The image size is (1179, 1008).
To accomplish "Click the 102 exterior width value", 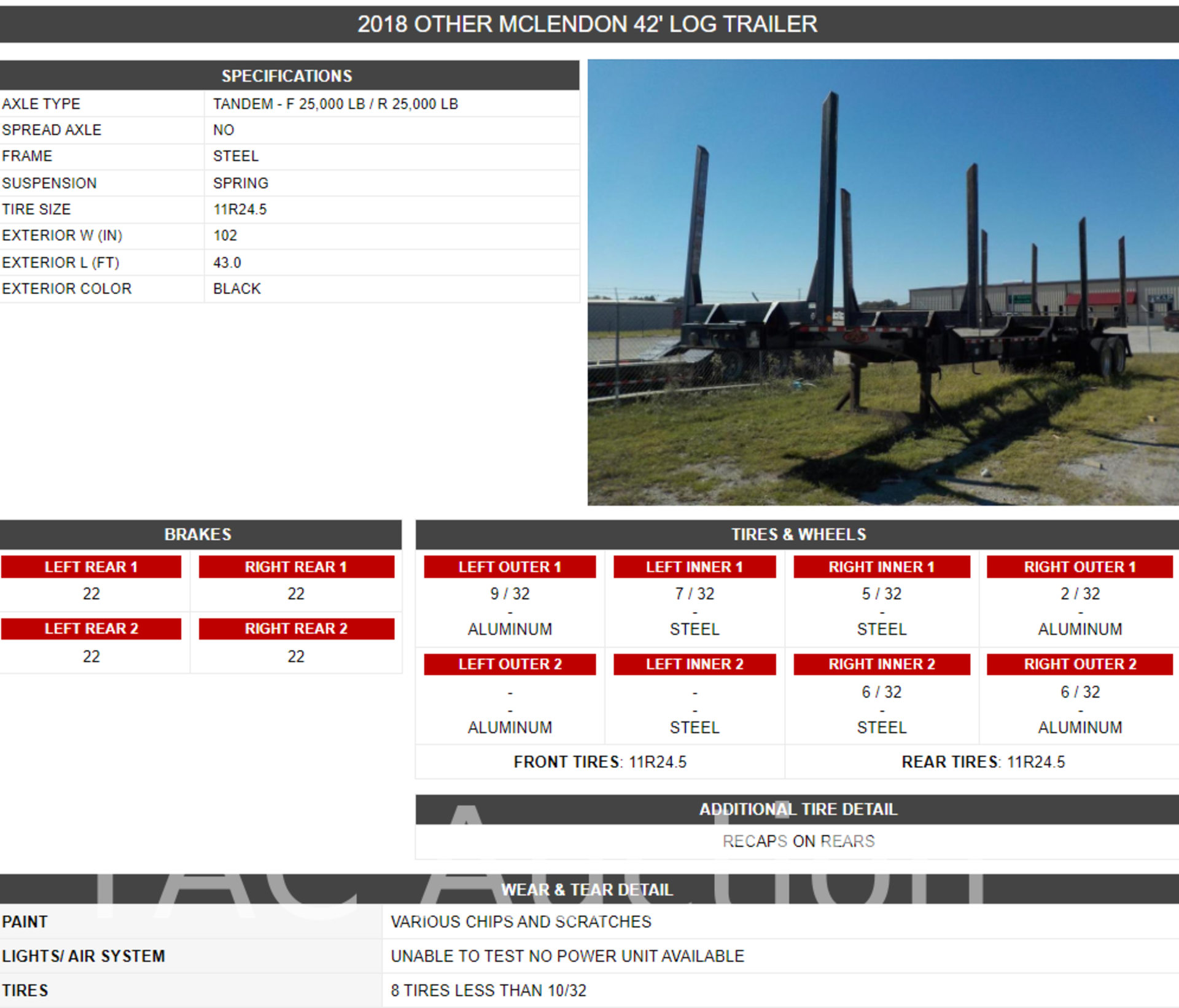I will tap(225, 235).
